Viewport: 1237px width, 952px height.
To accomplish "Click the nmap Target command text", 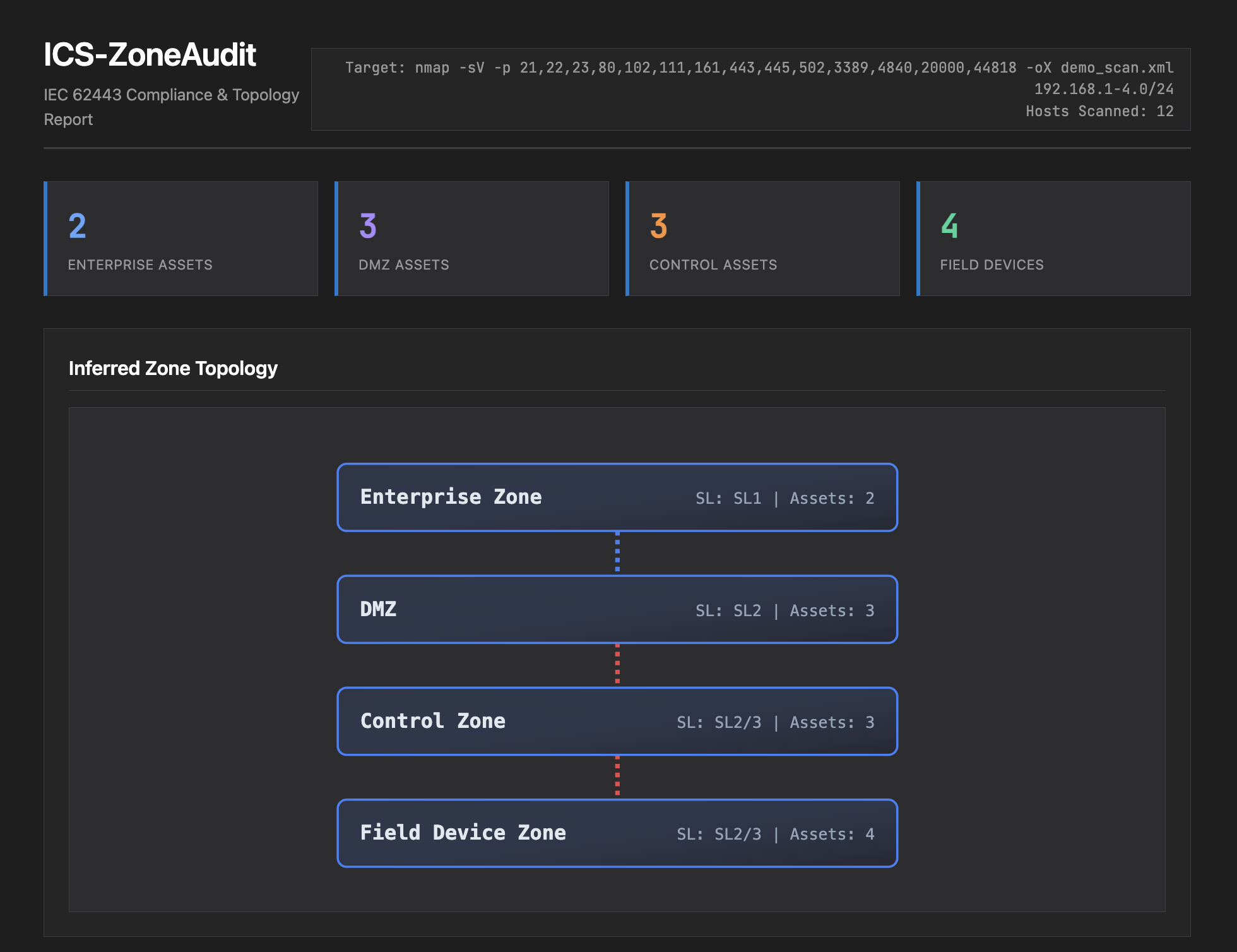I will click(x=759, y=68).
